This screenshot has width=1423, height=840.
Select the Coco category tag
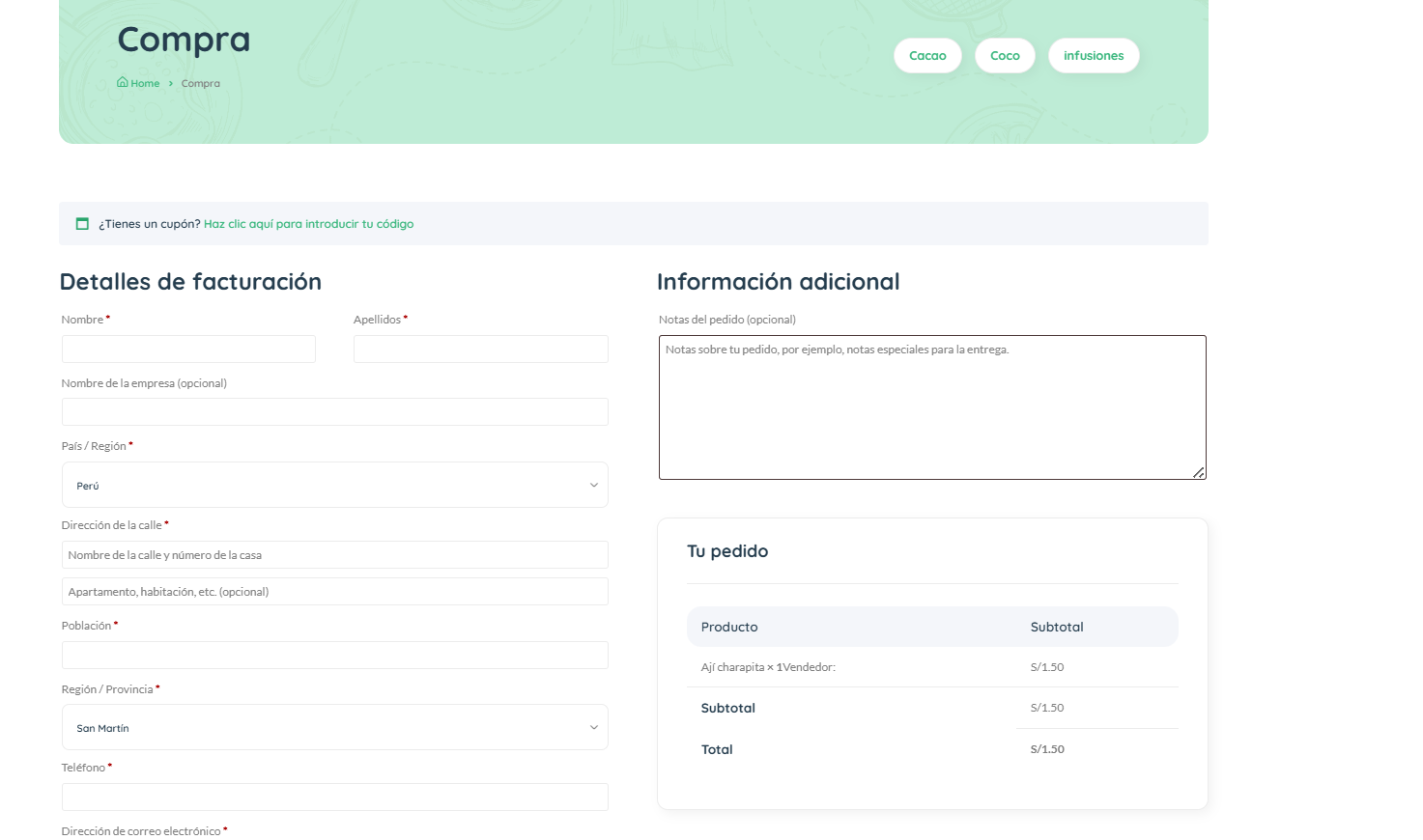1005,56
